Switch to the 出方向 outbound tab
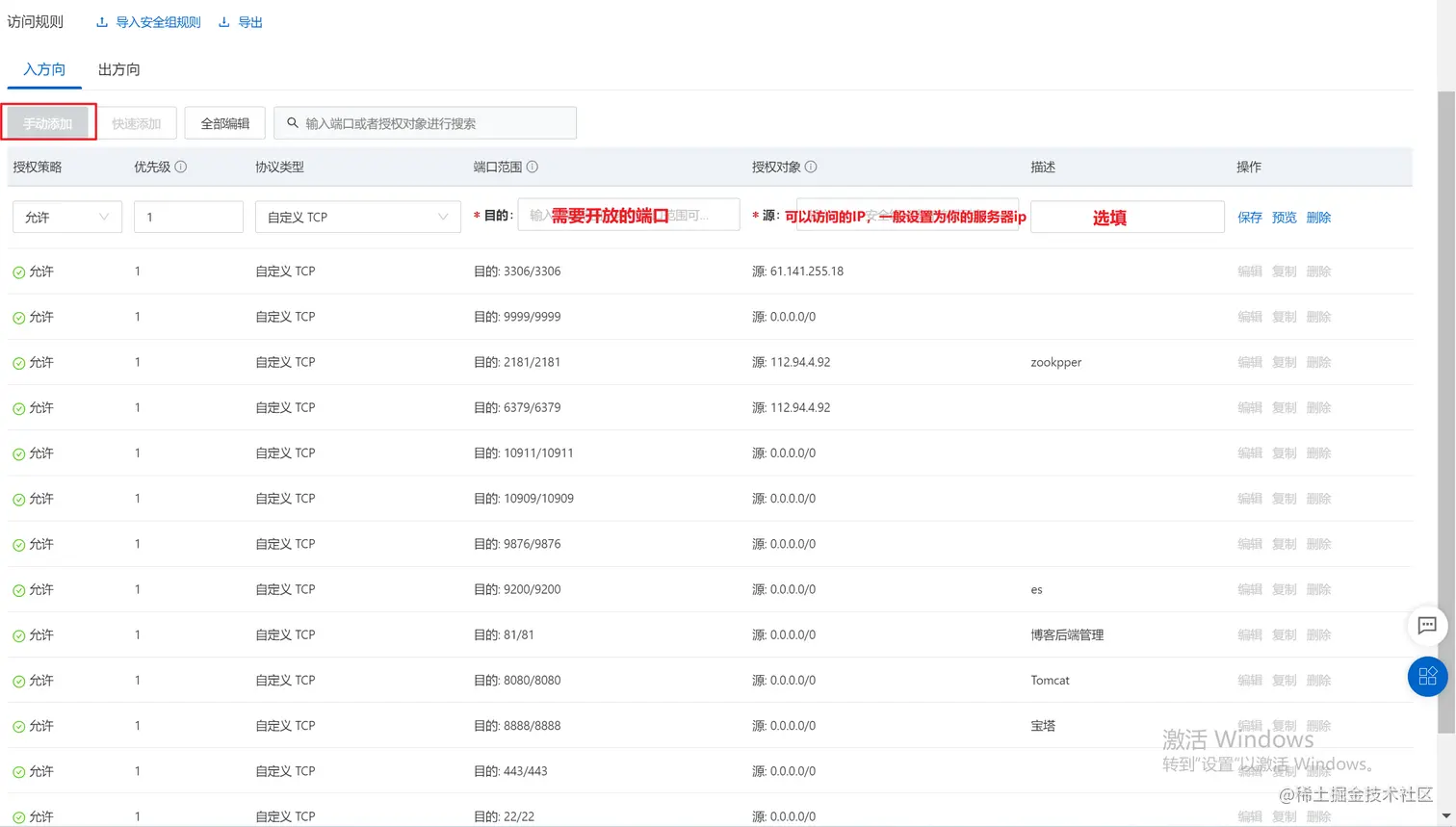The height and width of the screenshot is (827, 1456). [x=119, y=69]
